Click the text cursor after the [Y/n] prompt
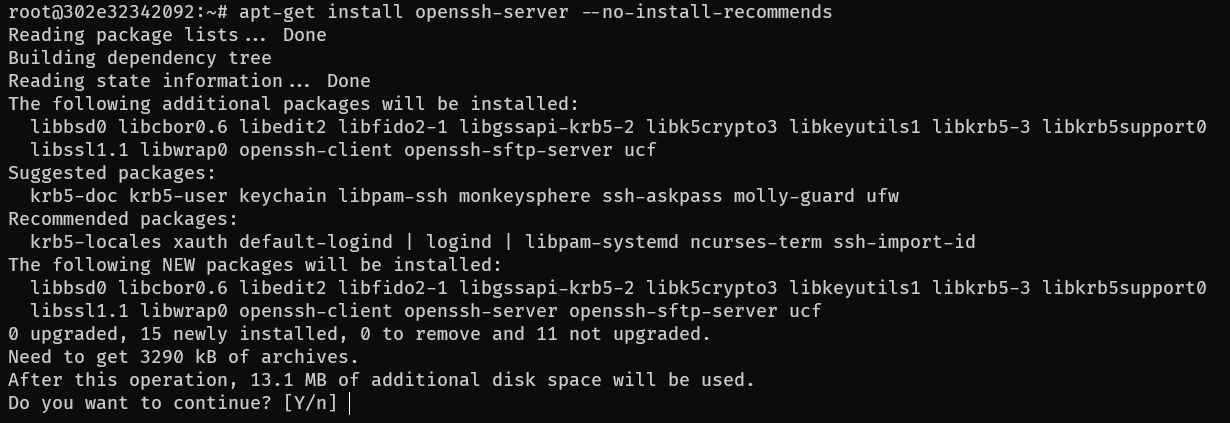 pyautogui.click(x=349, y=404)
